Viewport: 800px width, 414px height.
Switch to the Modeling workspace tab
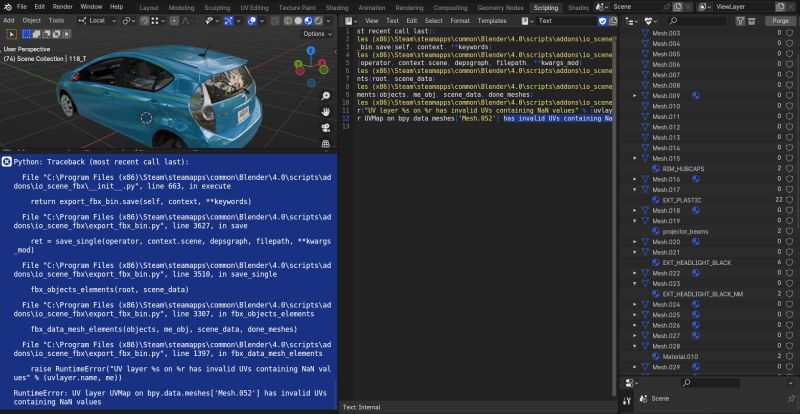[x=181, y=8]
